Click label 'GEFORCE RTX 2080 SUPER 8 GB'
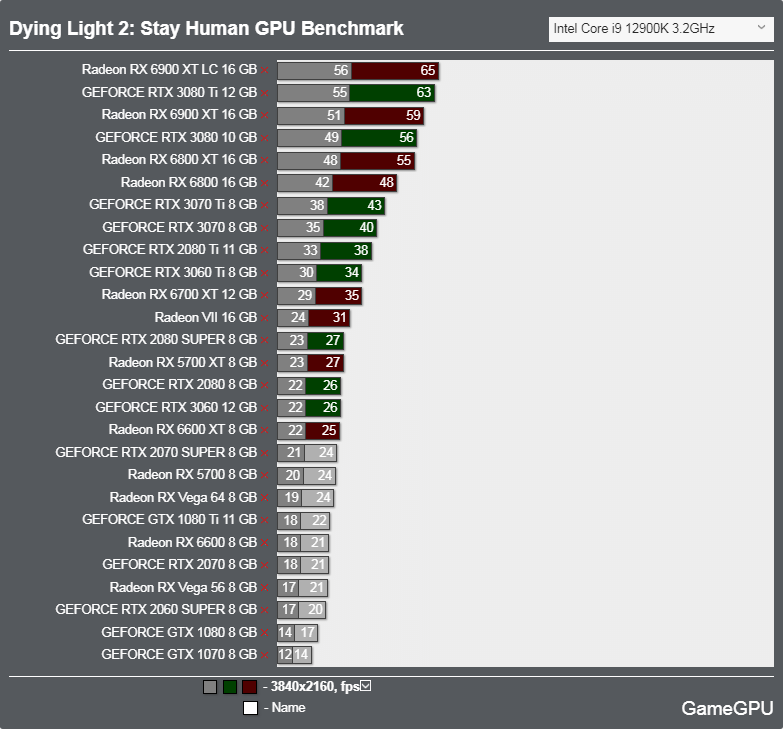 (x=156, y=340)
